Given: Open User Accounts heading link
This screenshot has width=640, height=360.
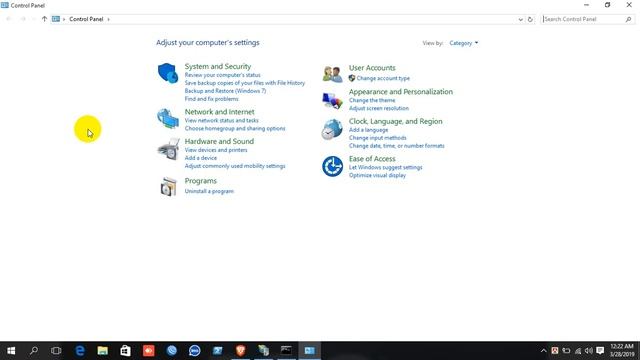Looking at the screenshot, I should pyautogui.click(x=372, y=68).
